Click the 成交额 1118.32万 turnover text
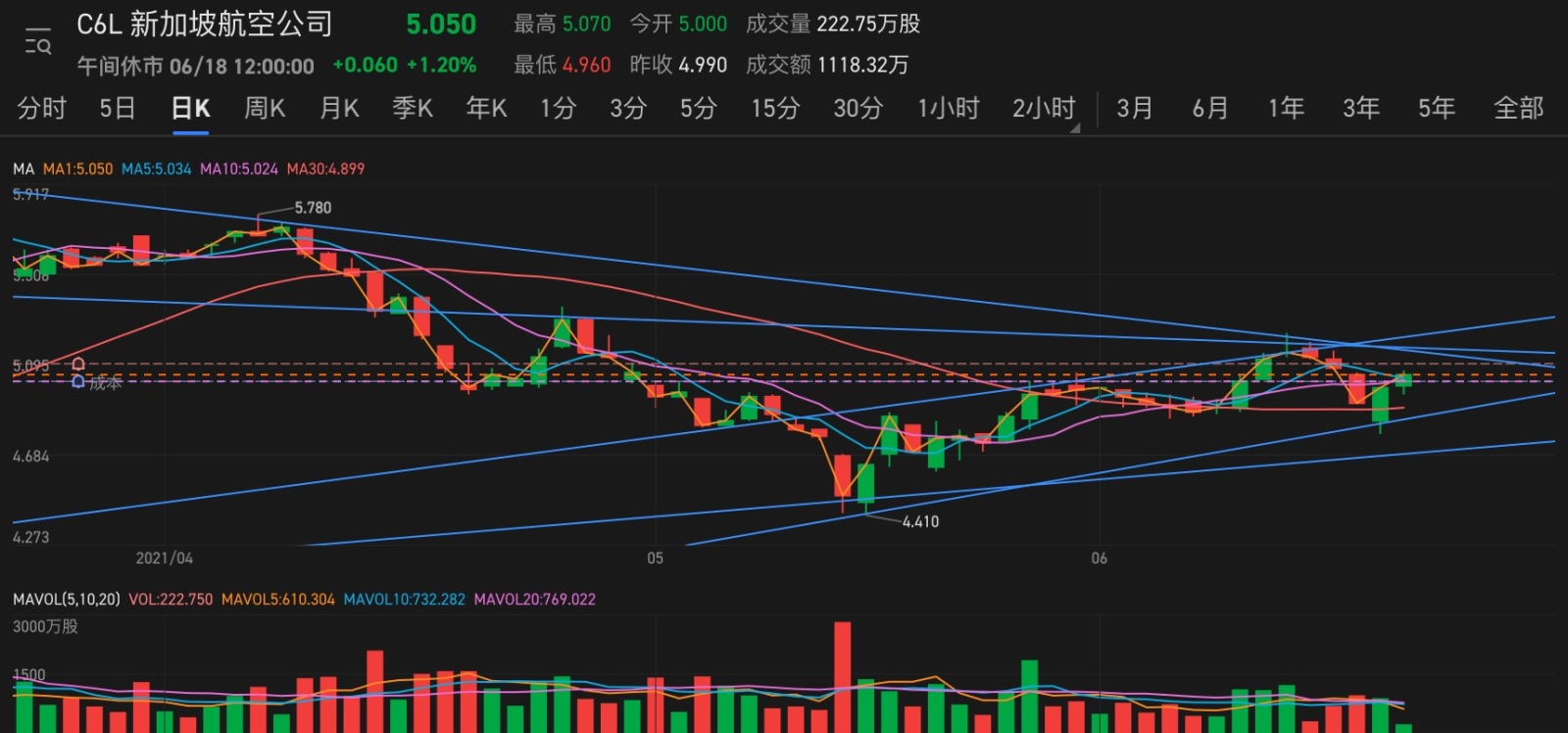Screen dimensions: 1568x733 point(827,65)
